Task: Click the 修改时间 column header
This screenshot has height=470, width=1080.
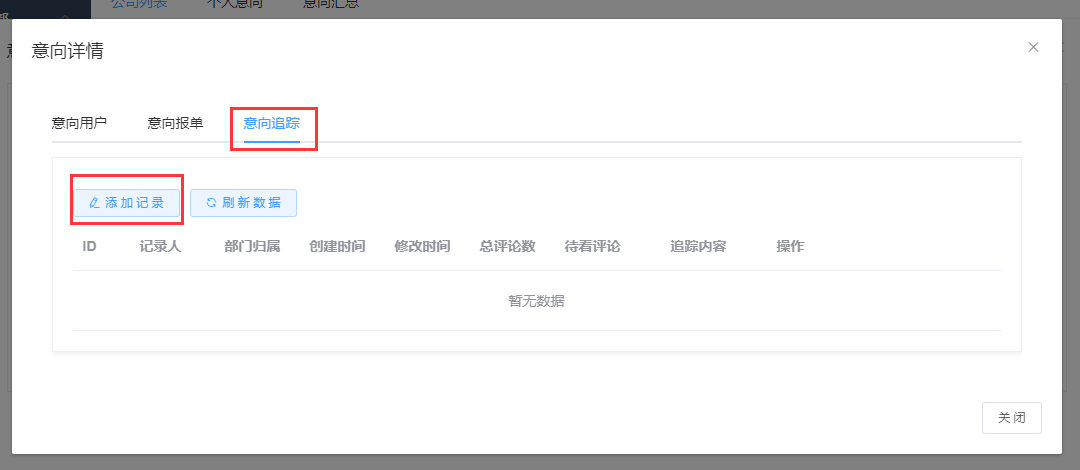Action: 422,246
